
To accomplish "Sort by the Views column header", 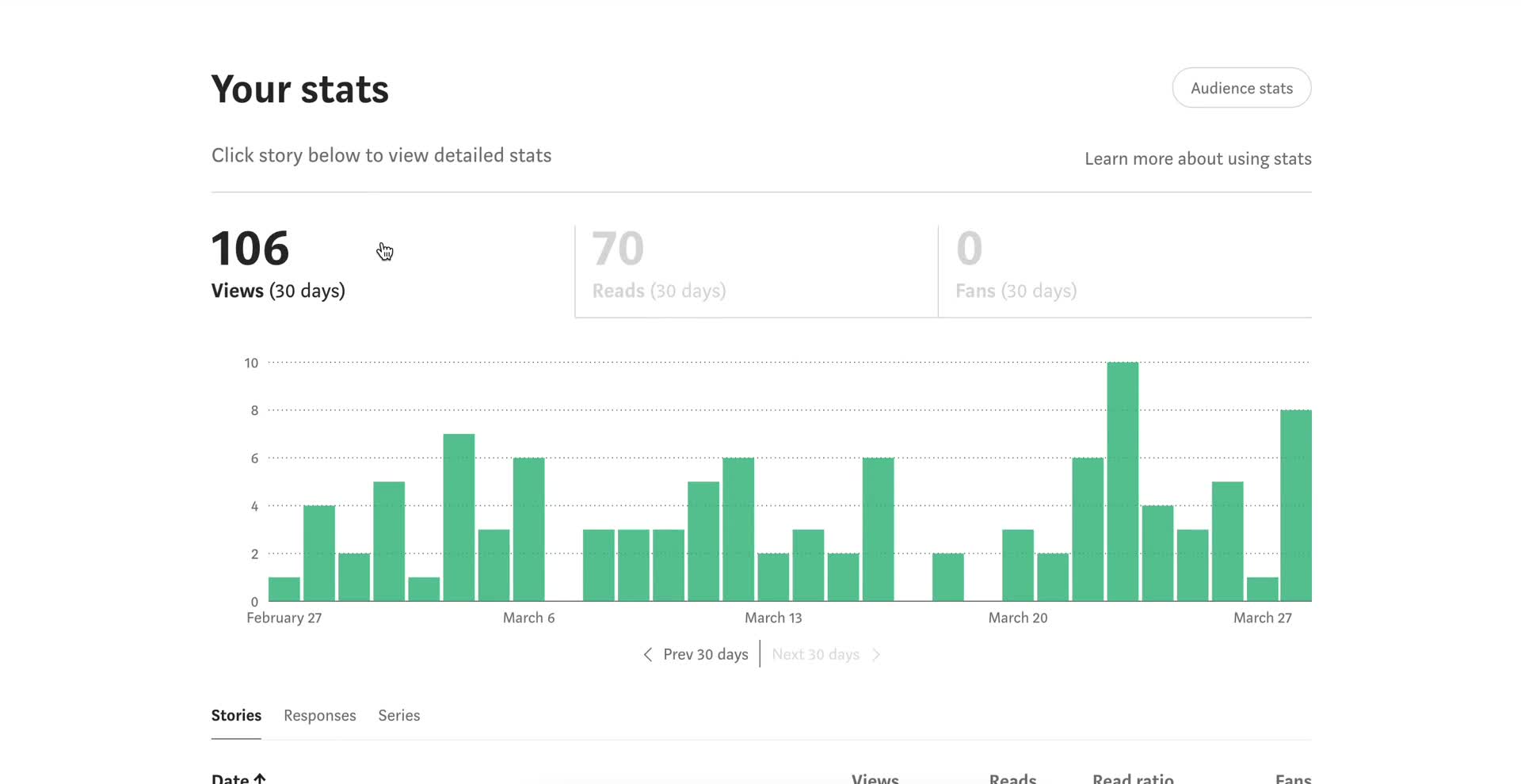I will tap(875, 778).
